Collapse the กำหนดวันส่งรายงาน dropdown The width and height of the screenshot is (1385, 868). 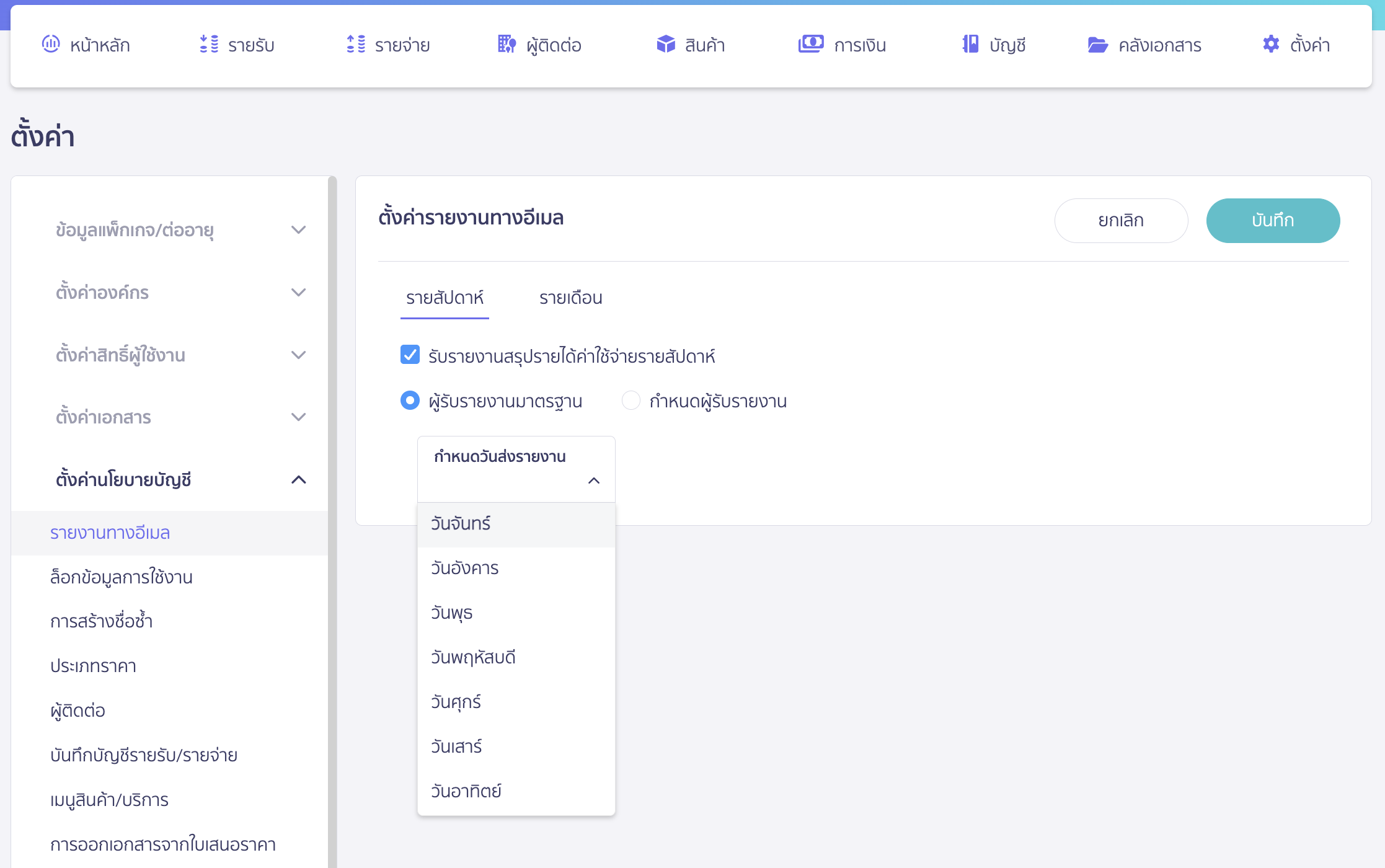tap(593, 480)
